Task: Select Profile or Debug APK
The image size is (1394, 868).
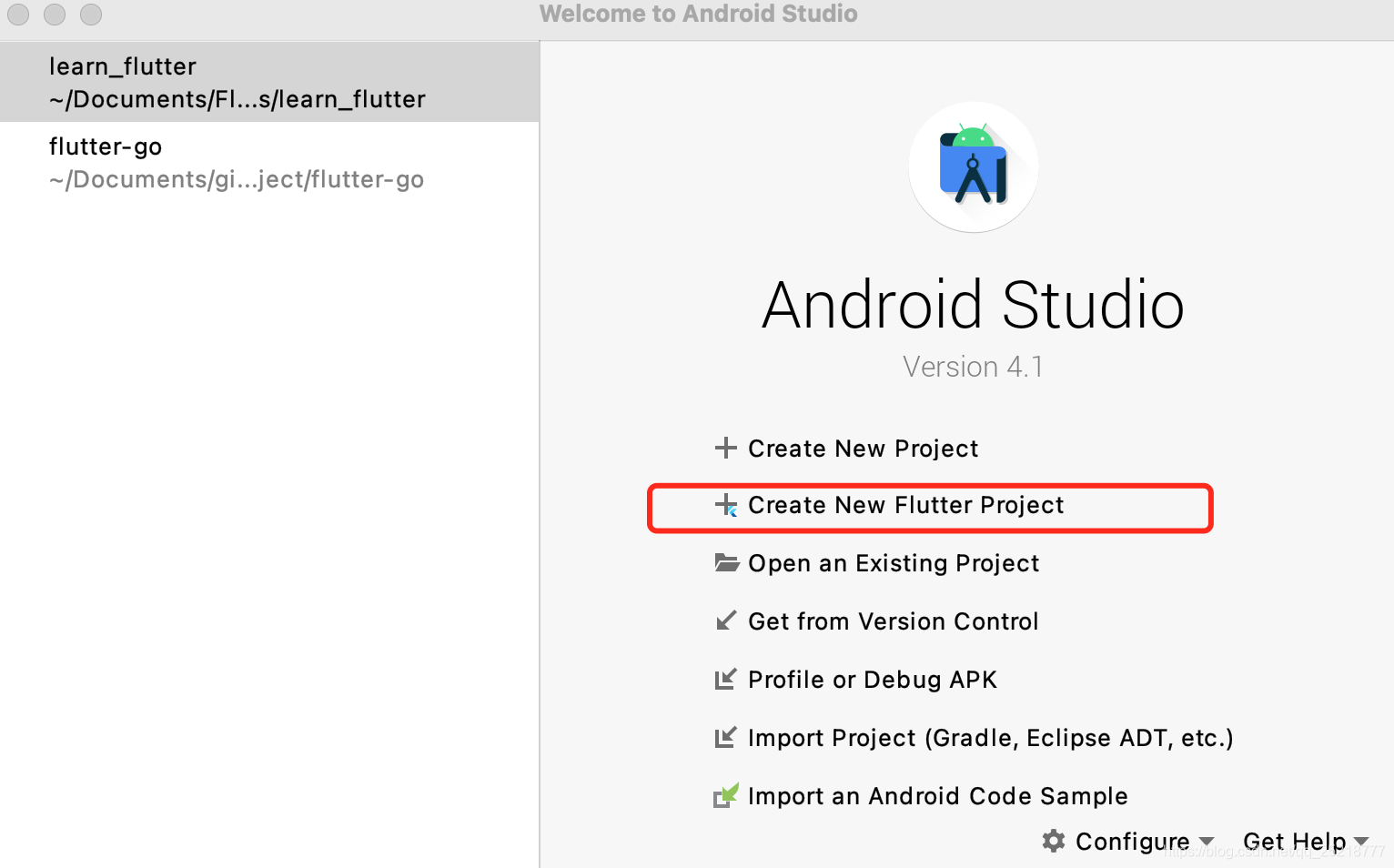Action: coord(872,680)
